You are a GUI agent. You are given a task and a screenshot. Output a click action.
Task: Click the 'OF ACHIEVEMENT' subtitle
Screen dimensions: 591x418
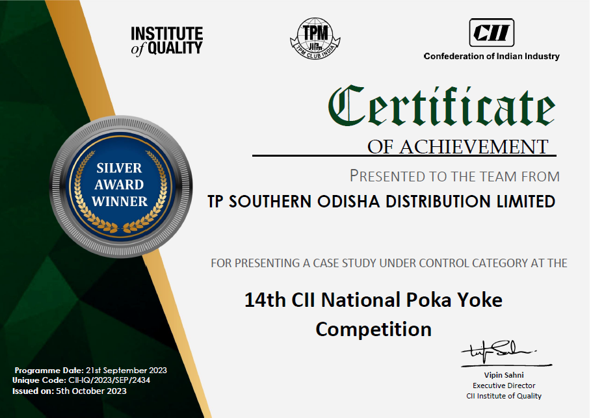coord(458,147)
